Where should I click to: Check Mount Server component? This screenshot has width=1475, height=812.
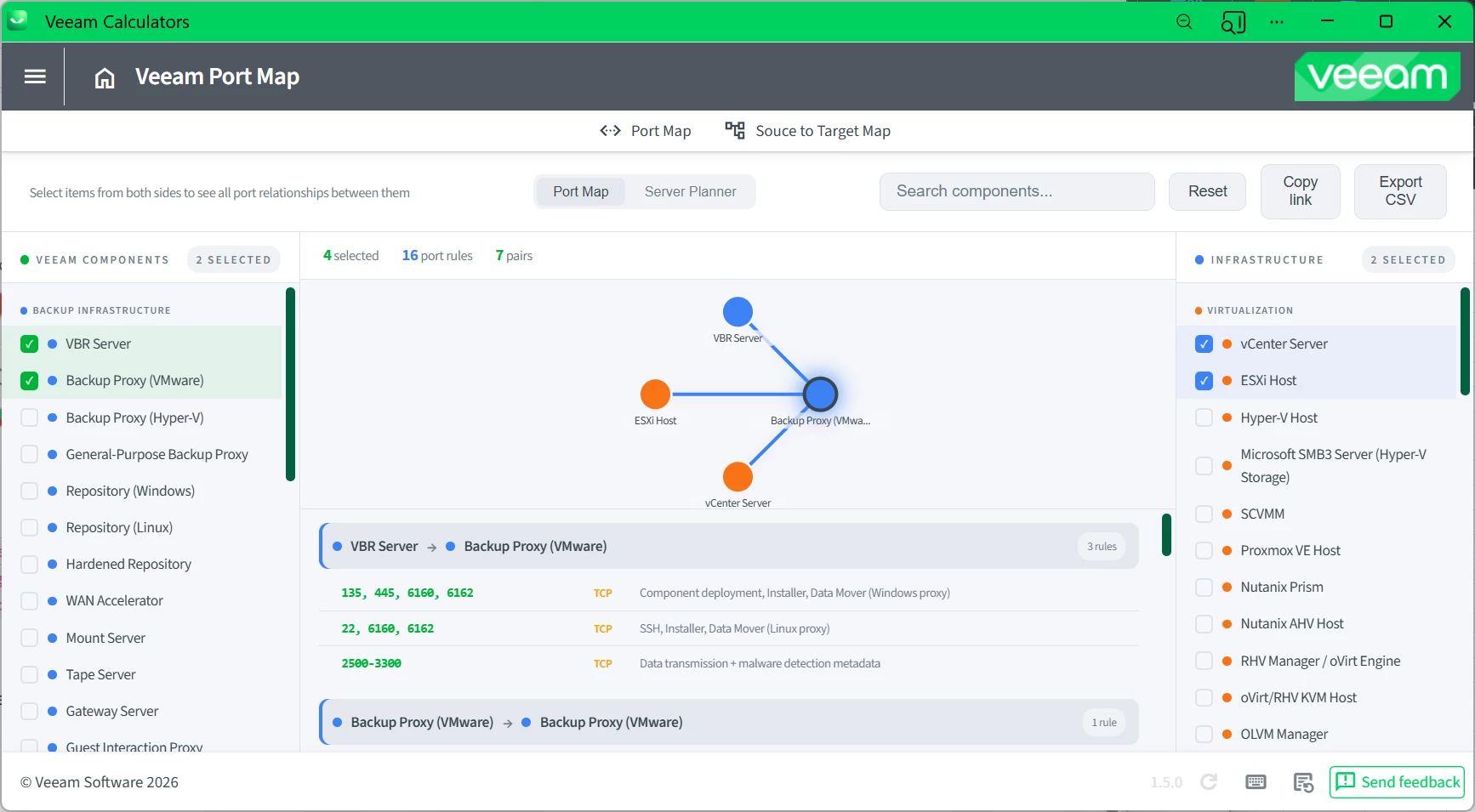[30, 638]
